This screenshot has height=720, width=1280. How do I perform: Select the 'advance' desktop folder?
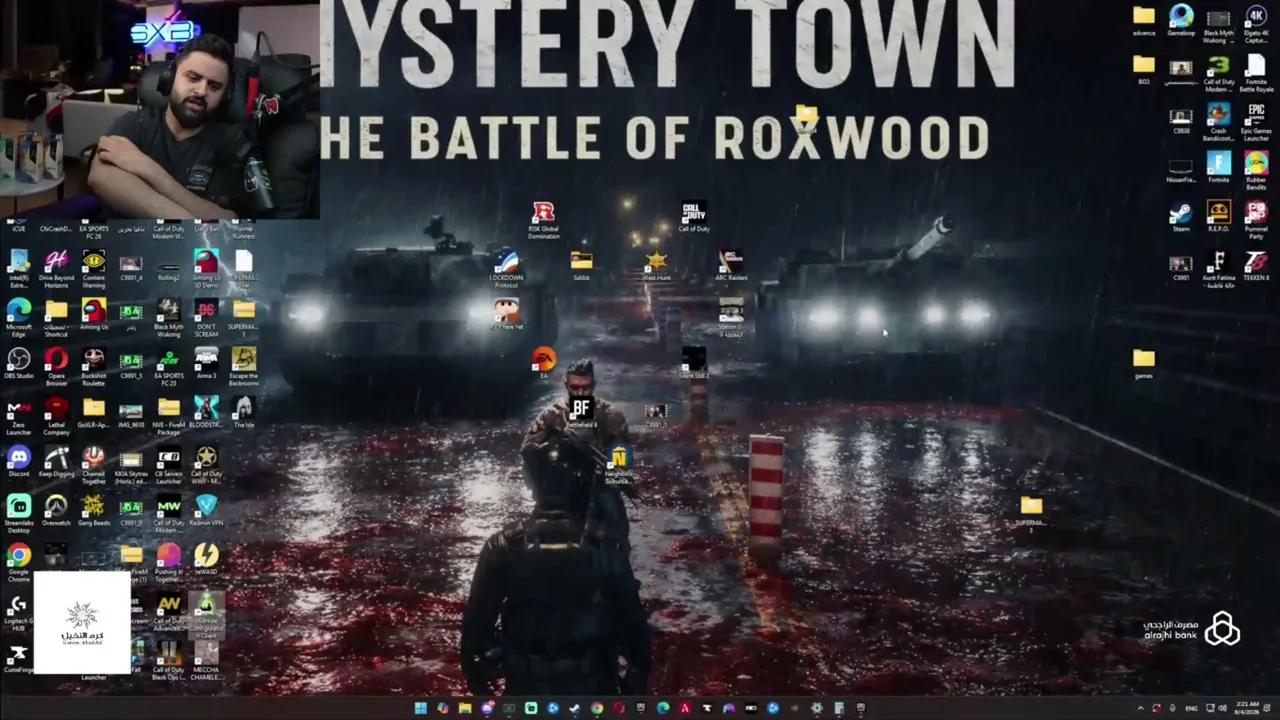1143,19
